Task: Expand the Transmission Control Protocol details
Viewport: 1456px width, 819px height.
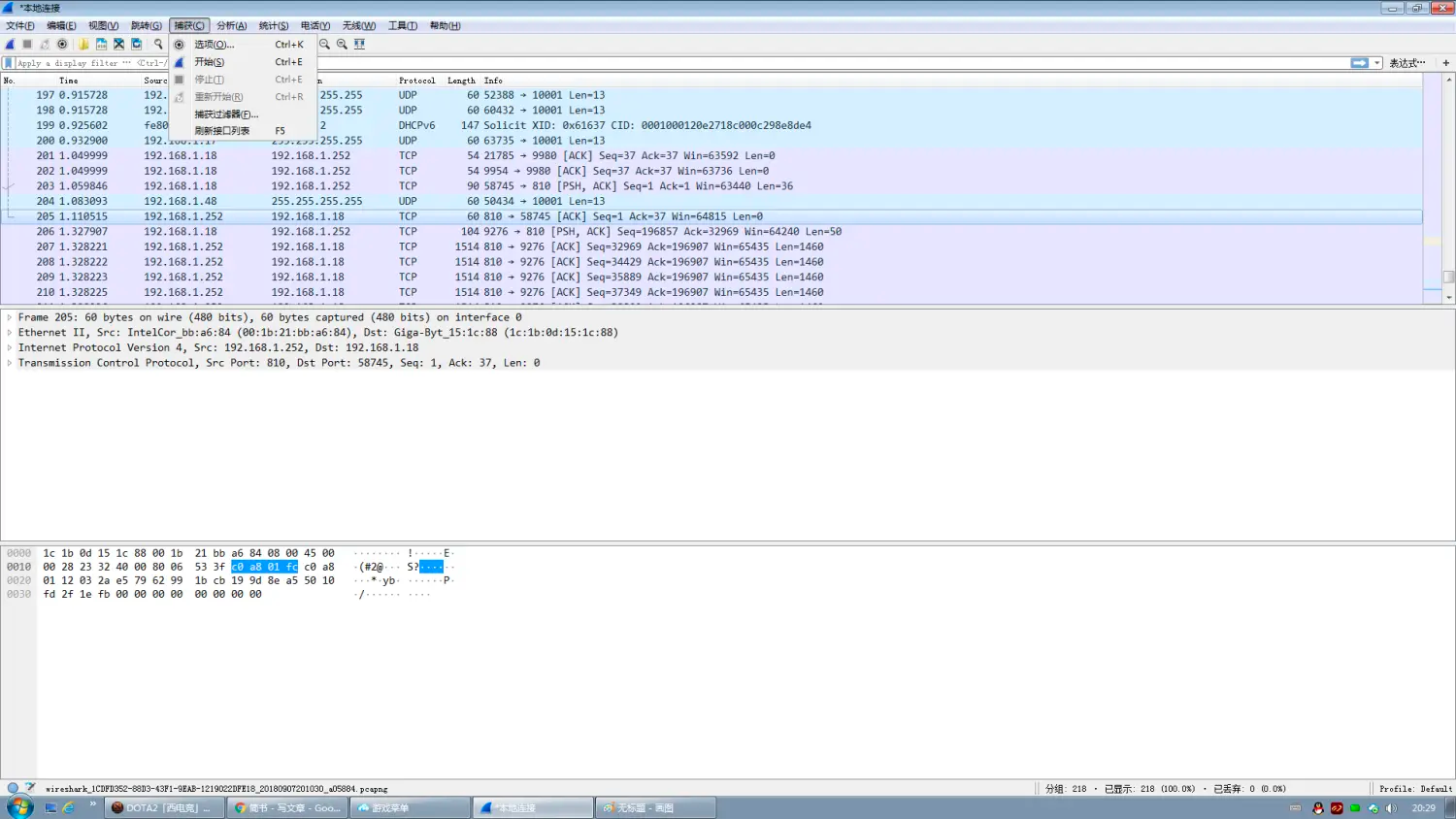Action: pyautogui.click(x=9, y=362)
